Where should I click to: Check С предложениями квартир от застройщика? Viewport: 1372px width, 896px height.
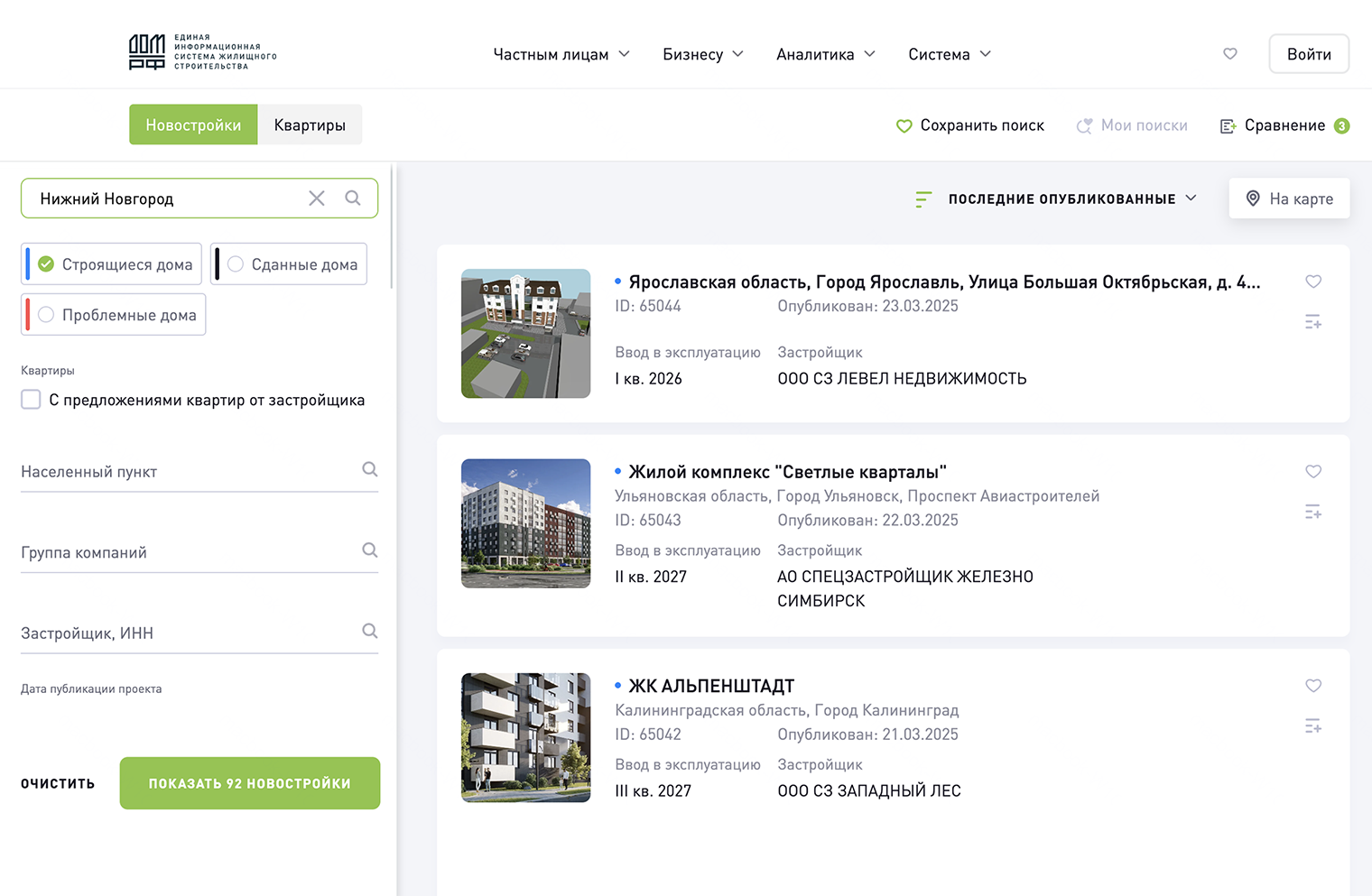click(x=32, y=400)
